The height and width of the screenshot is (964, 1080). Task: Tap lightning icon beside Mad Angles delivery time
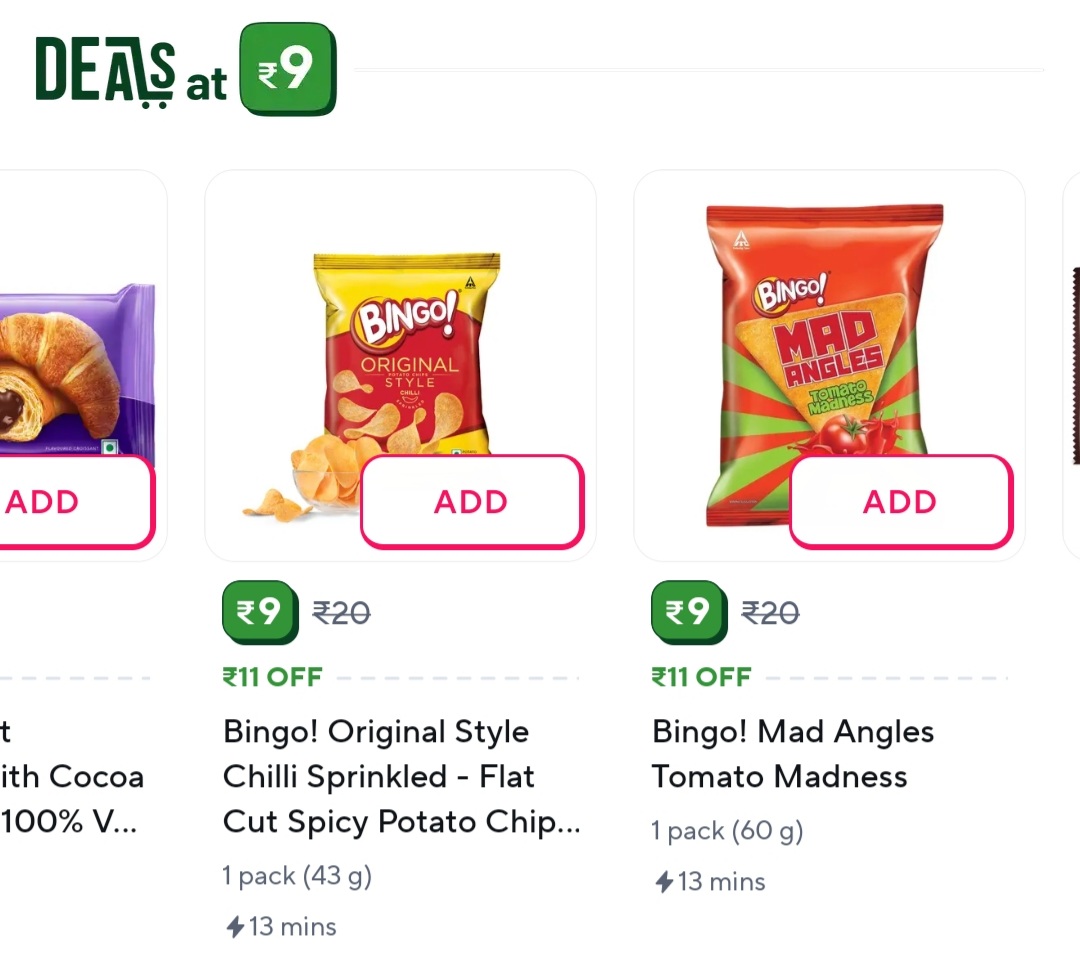tap(664, 882)
